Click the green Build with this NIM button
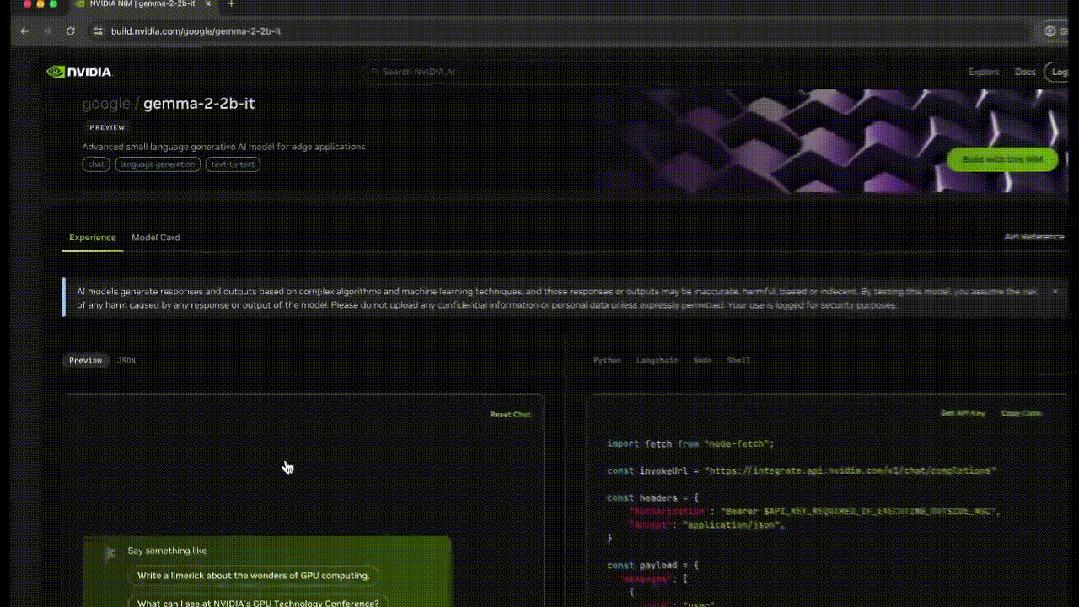The width and height of the screenshot is (1079, 607). [1002, 160]
